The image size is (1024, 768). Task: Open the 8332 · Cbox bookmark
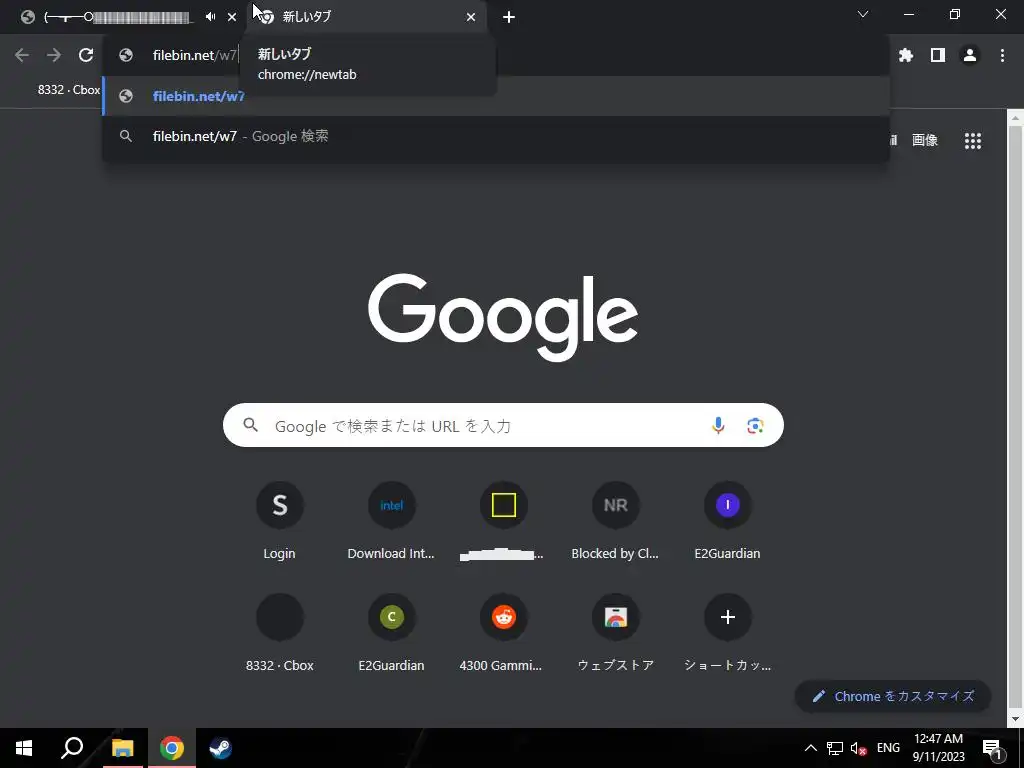click(x=69, y=89)
